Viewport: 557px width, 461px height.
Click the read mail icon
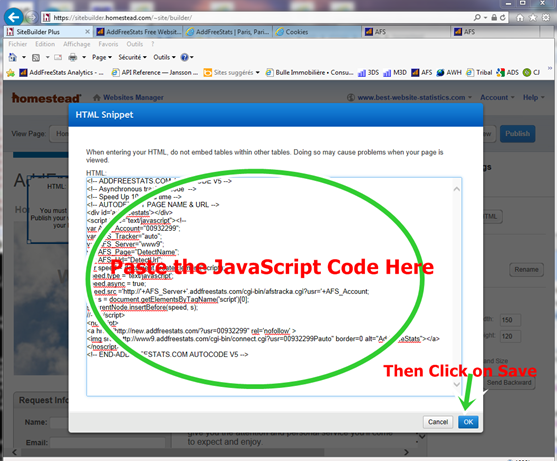click(x=58, y=57)
